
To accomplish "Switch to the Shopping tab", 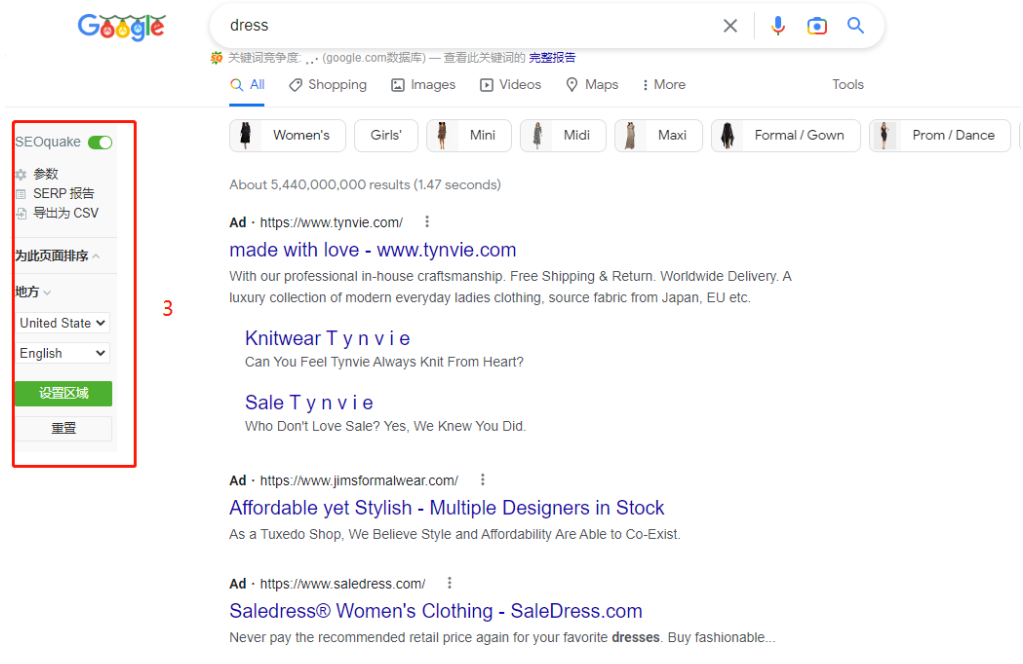I will 328,85.
